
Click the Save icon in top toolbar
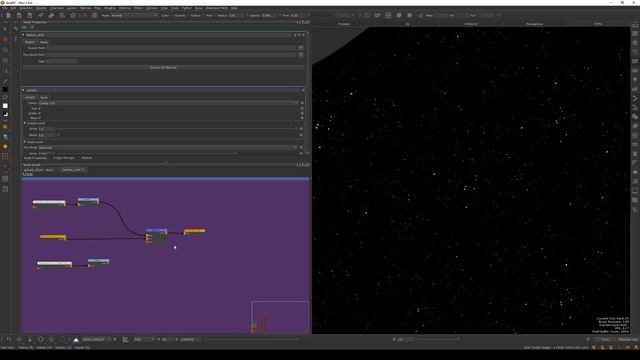pos(30,16)
